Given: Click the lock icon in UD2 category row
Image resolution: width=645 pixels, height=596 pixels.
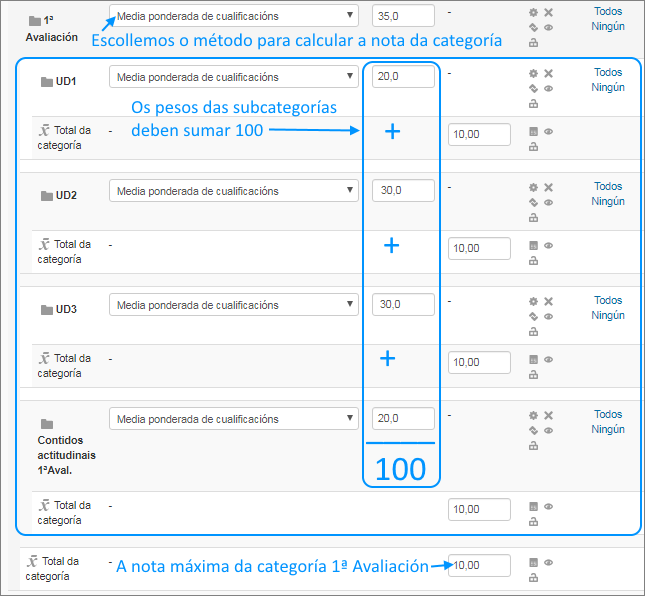Looking at the screenshot, I should [533, 218].
